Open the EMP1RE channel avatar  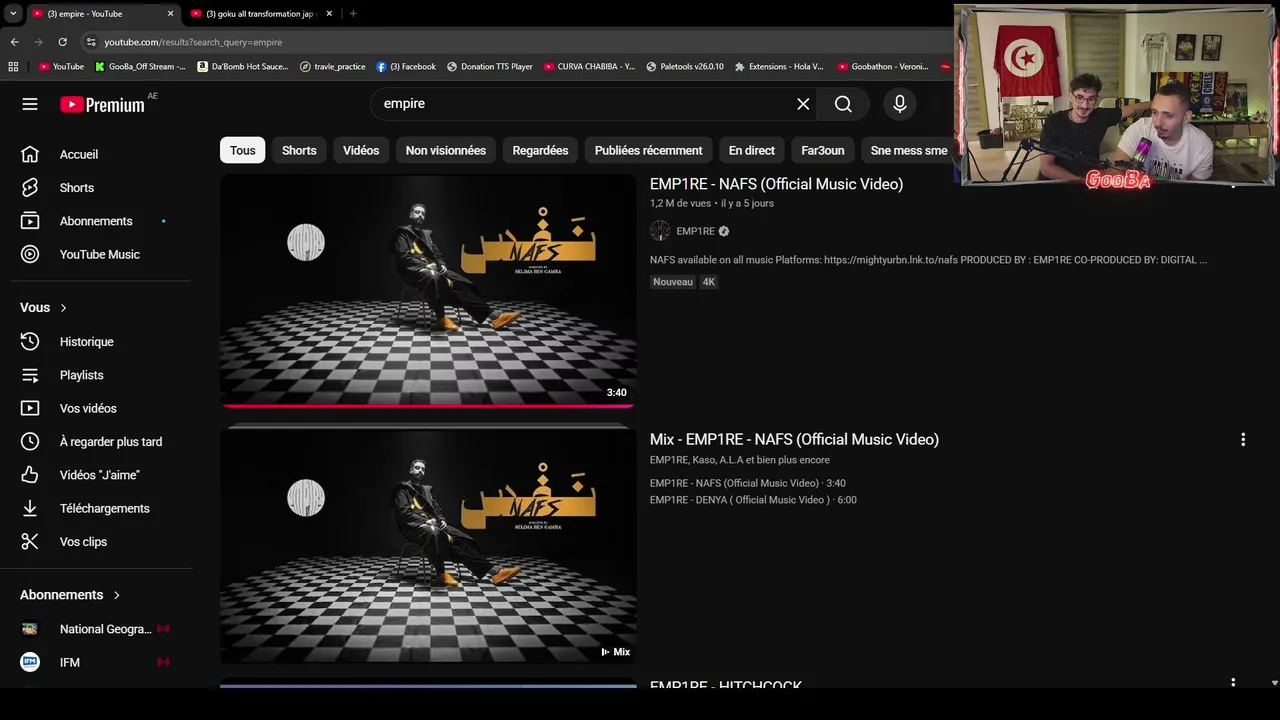660,231
